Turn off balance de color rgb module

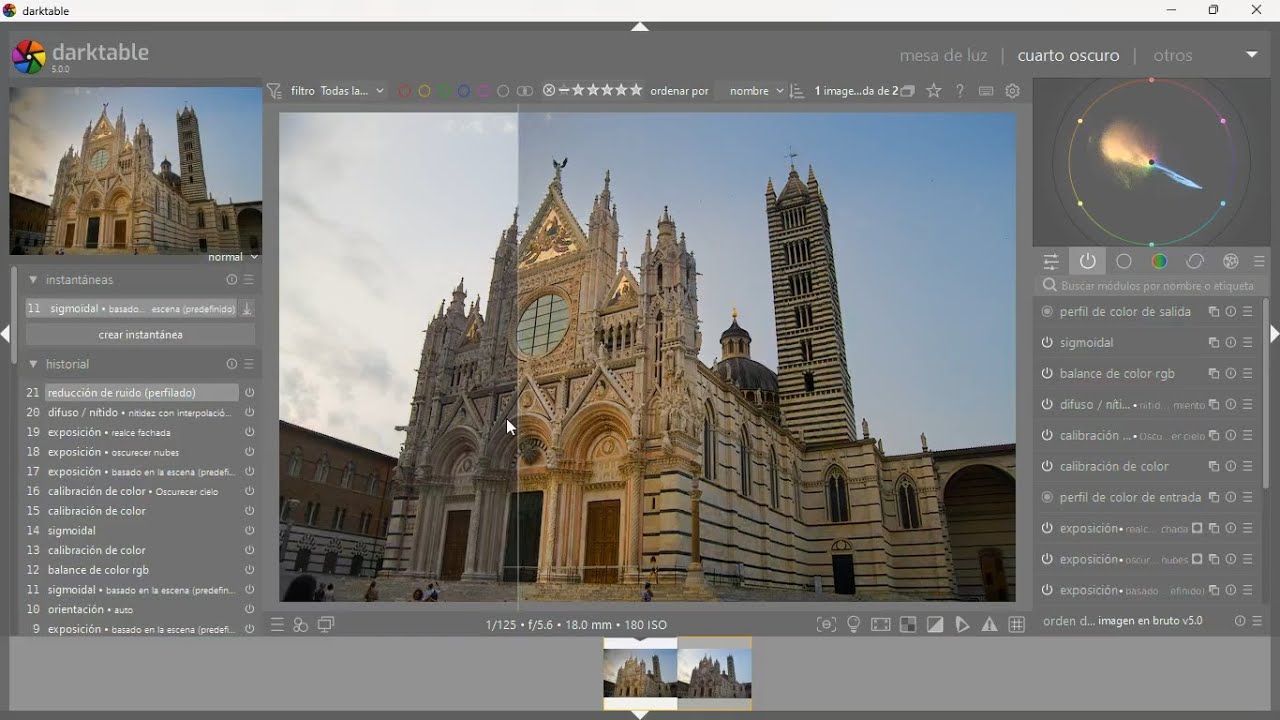(1047, 374)
